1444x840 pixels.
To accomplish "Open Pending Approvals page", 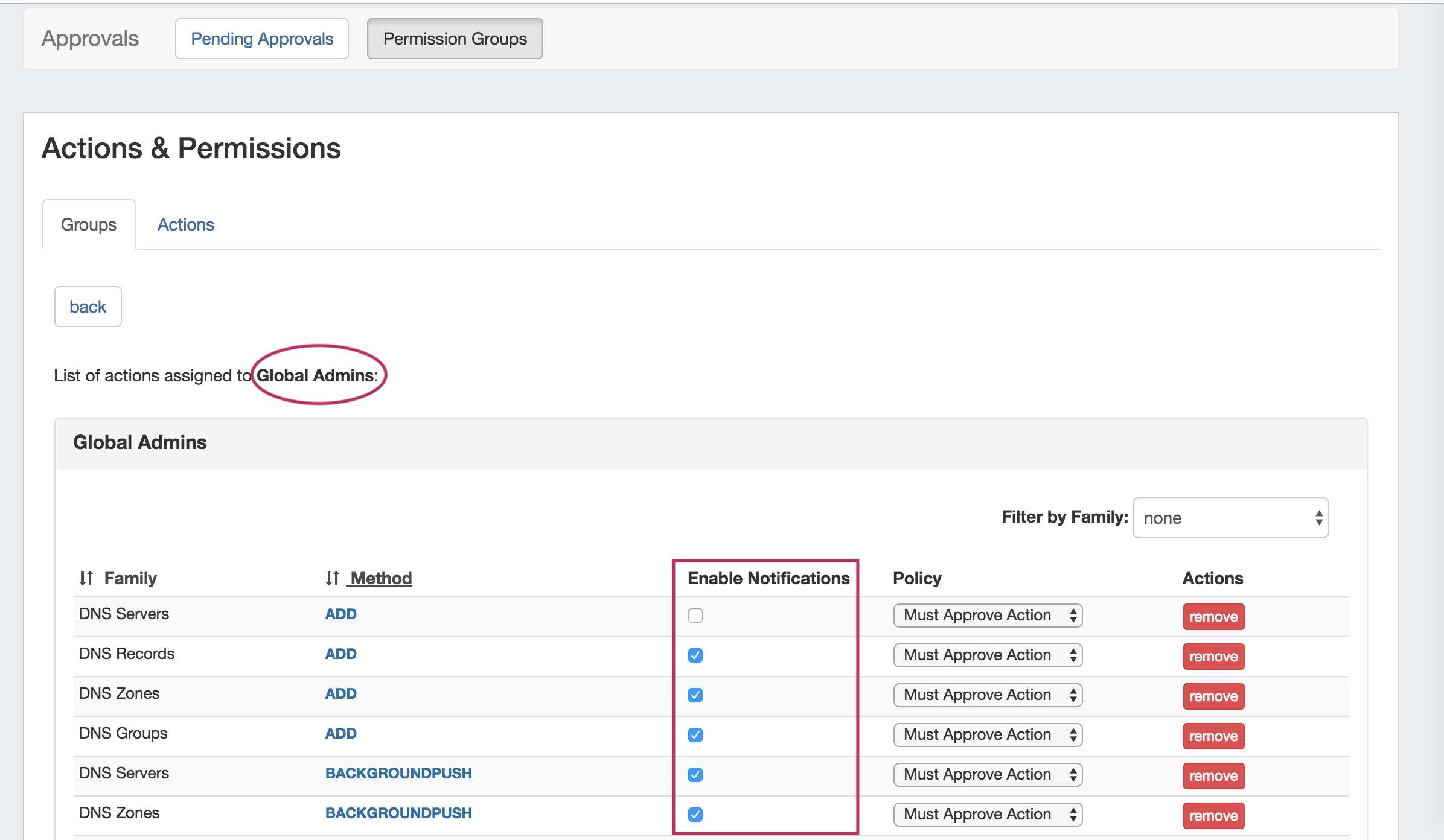I will 262,39.
